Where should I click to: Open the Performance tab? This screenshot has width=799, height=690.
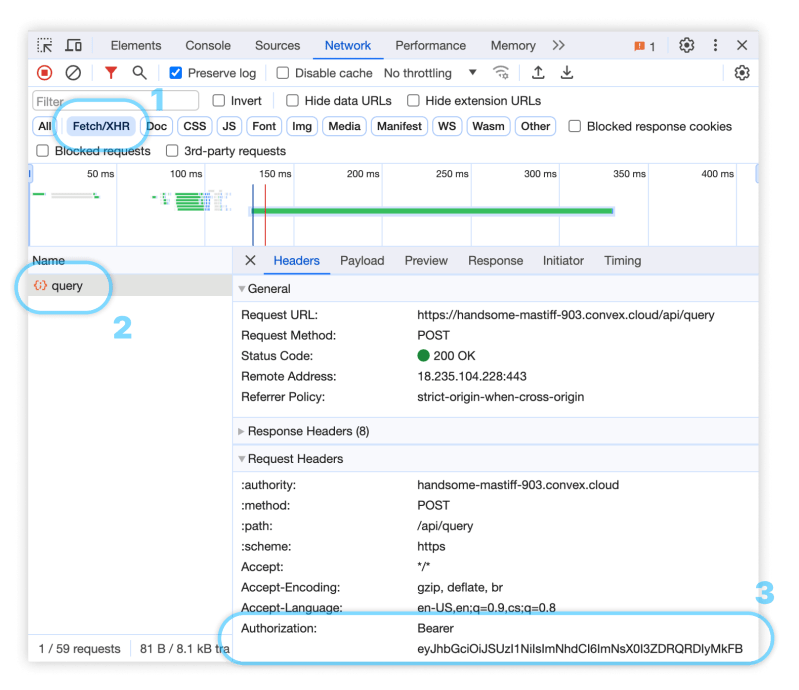pos(430,45)
